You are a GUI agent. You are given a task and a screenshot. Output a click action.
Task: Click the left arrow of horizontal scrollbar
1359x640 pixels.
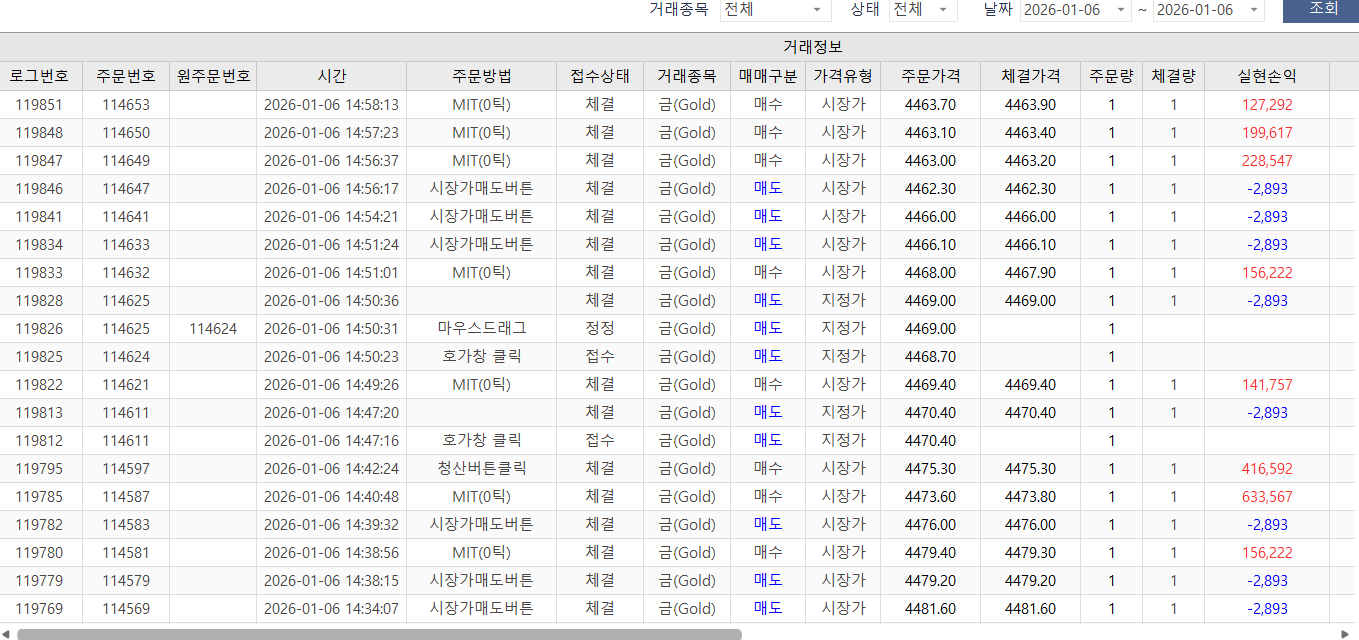(x=7, y=634)
